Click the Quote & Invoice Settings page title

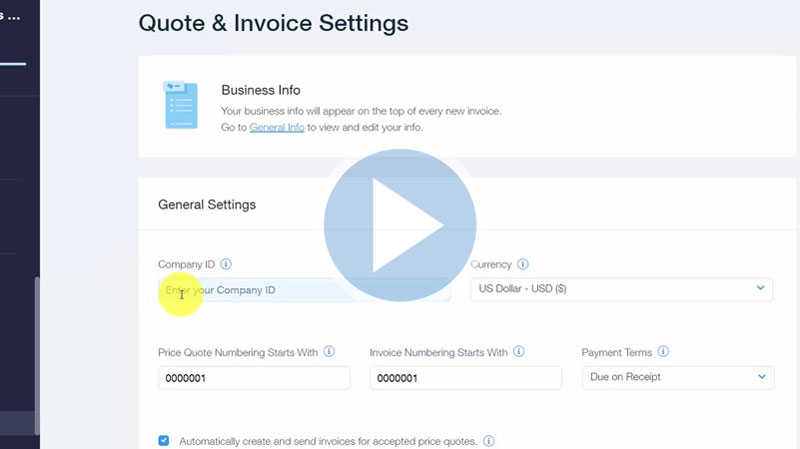tap(273, 23)
